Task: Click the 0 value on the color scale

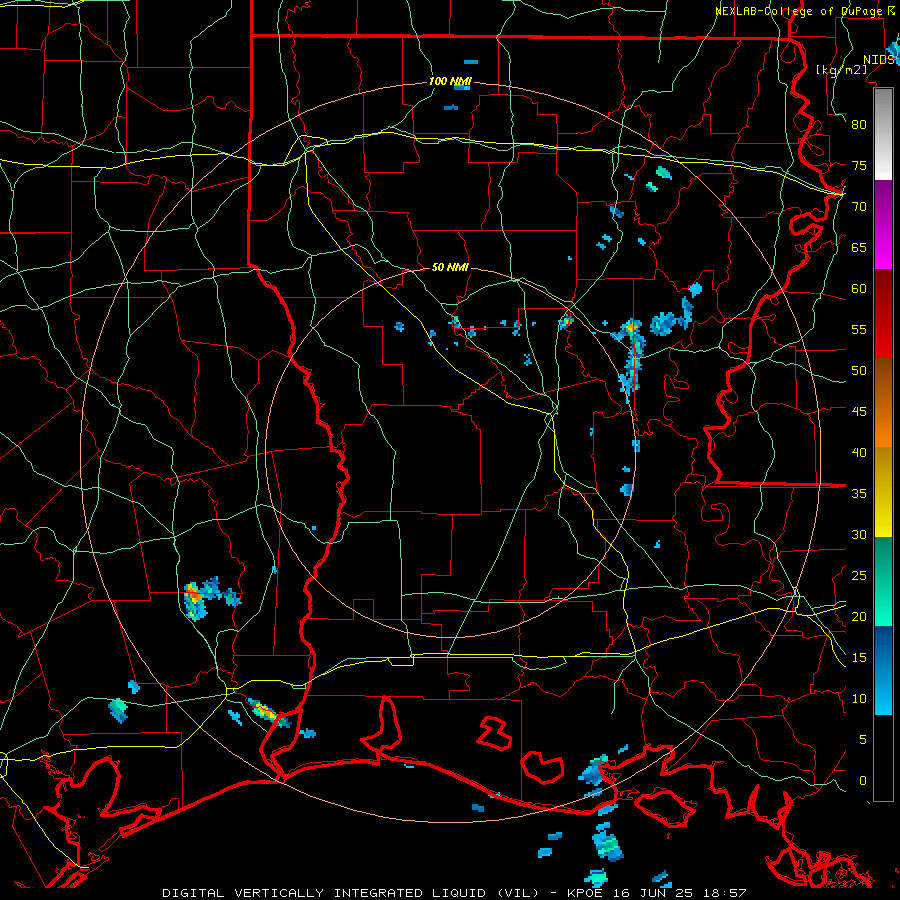Action: (863, 781)
